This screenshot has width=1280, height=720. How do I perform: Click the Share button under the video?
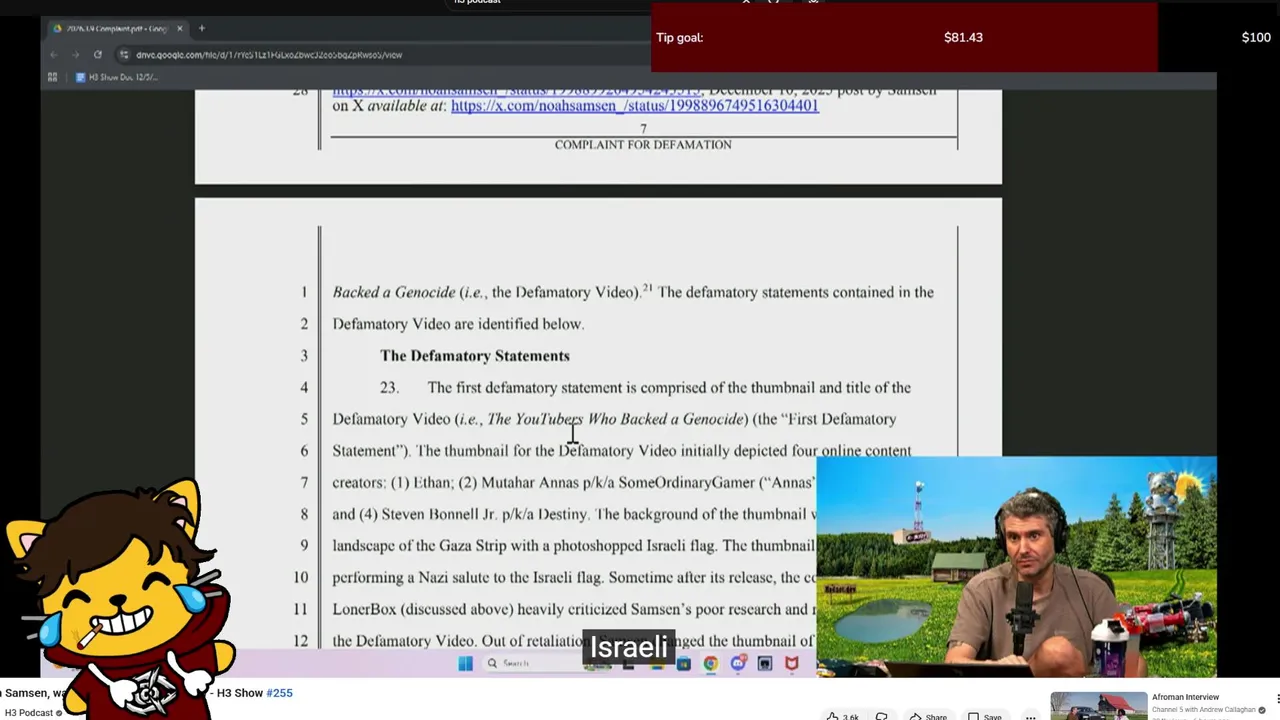click(927, 716)
